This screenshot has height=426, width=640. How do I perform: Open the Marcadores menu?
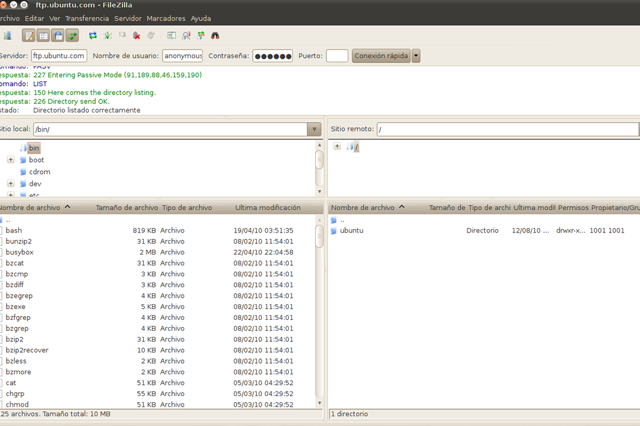click(165, 18)
